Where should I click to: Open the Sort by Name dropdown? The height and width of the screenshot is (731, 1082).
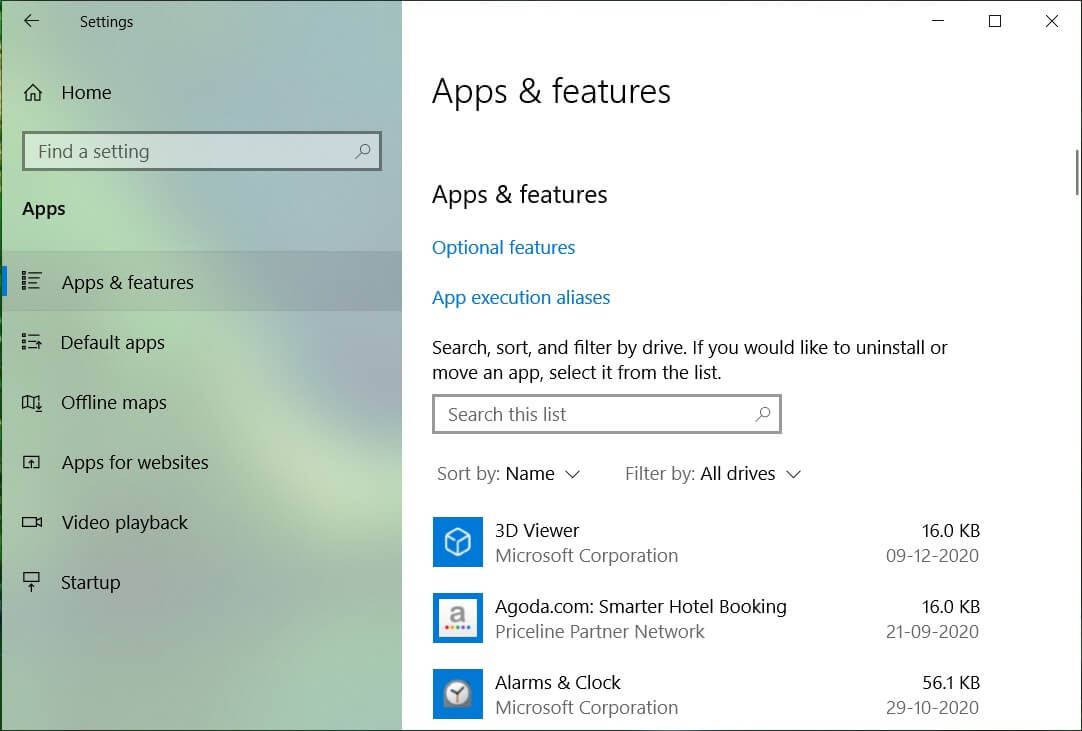508,474
